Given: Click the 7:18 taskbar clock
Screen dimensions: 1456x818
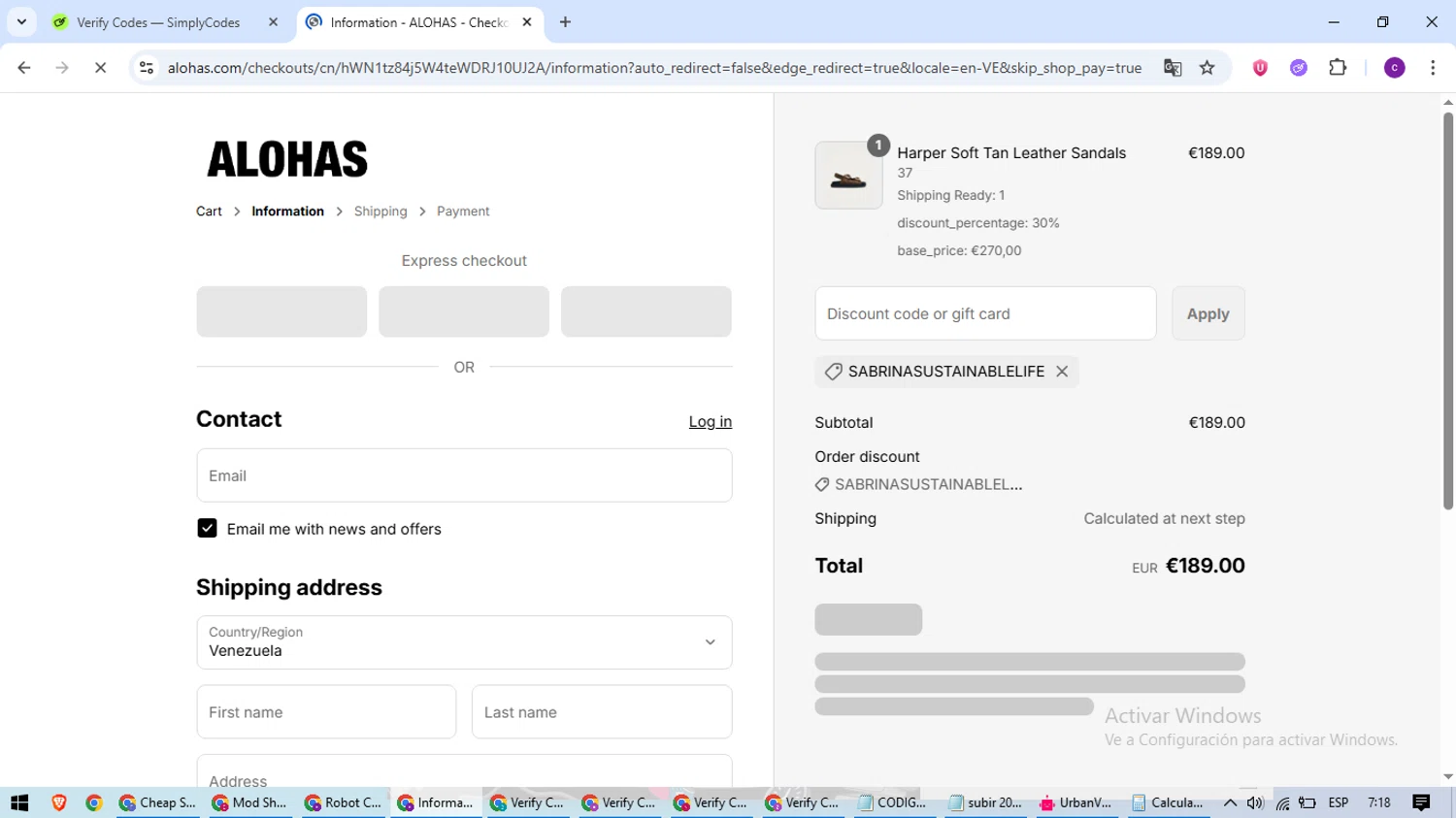Looking at the screenshot, I should tap(1378, 802).
